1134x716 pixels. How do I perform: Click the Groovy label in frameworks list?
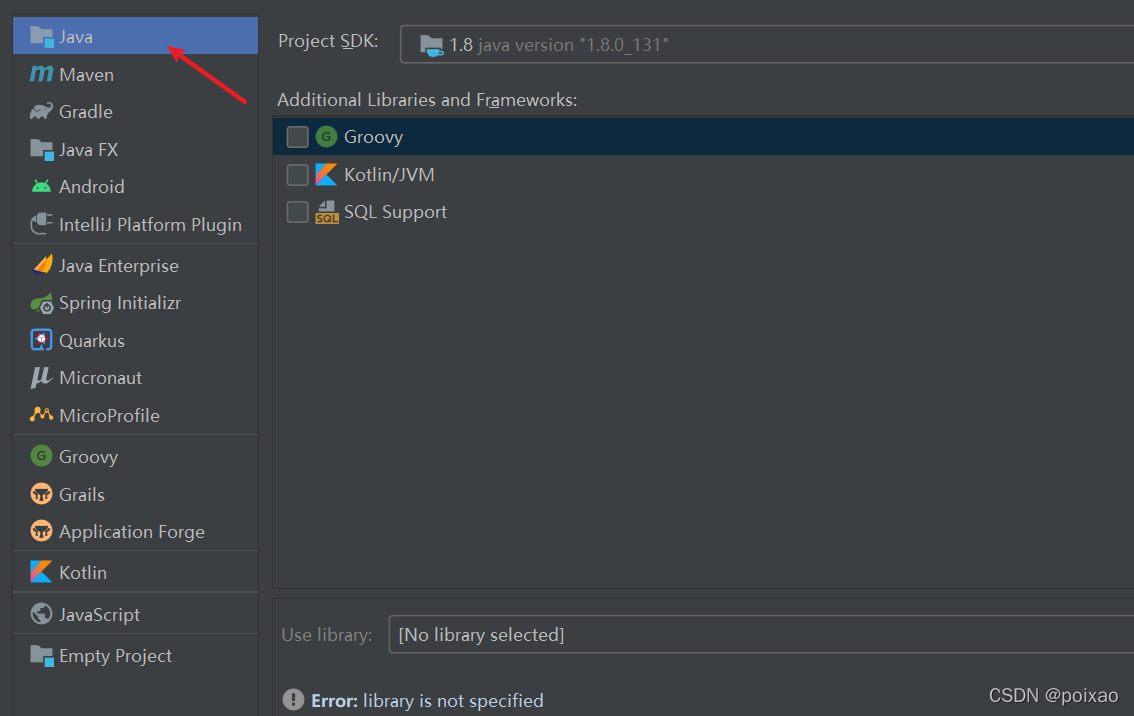pyautogui.click(x=373, y=137)
